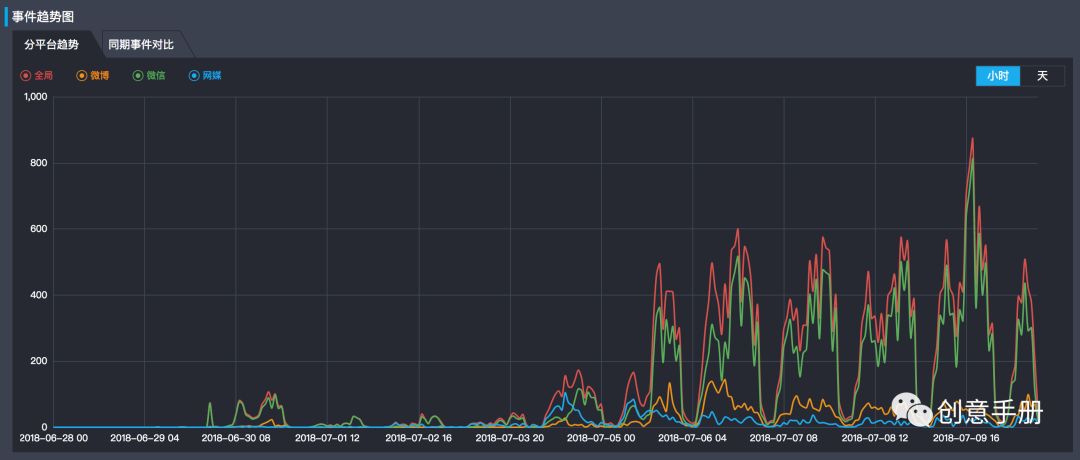Click the 2018-06-29 04 axis label

(x=145, y=437)
